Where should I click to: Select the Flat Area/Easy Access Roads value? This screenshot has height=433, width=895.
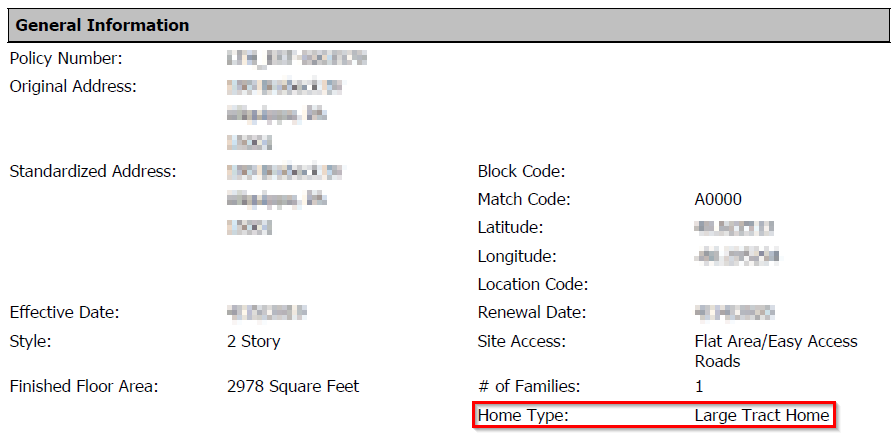(x=775, y=350)
